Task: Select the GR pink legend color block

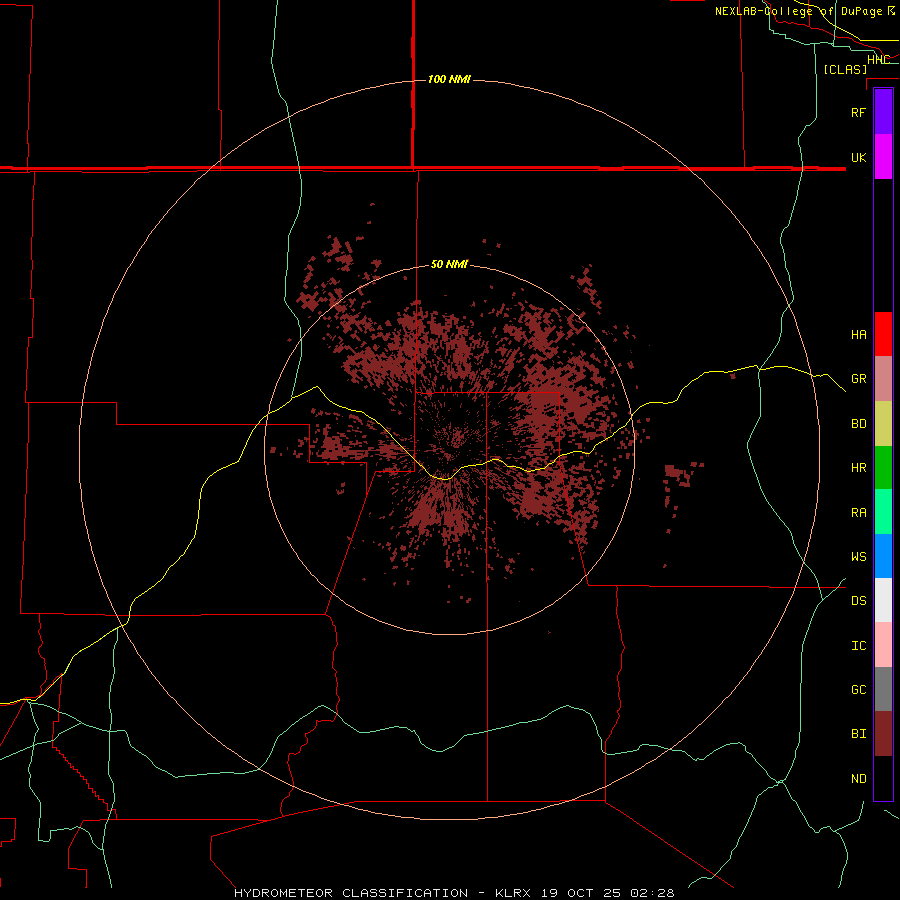Action: tap(883, 379)
